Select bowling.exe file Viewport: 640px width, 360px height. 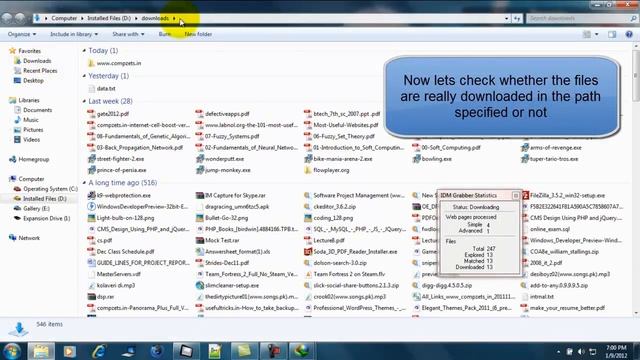[x=432, y=159]
